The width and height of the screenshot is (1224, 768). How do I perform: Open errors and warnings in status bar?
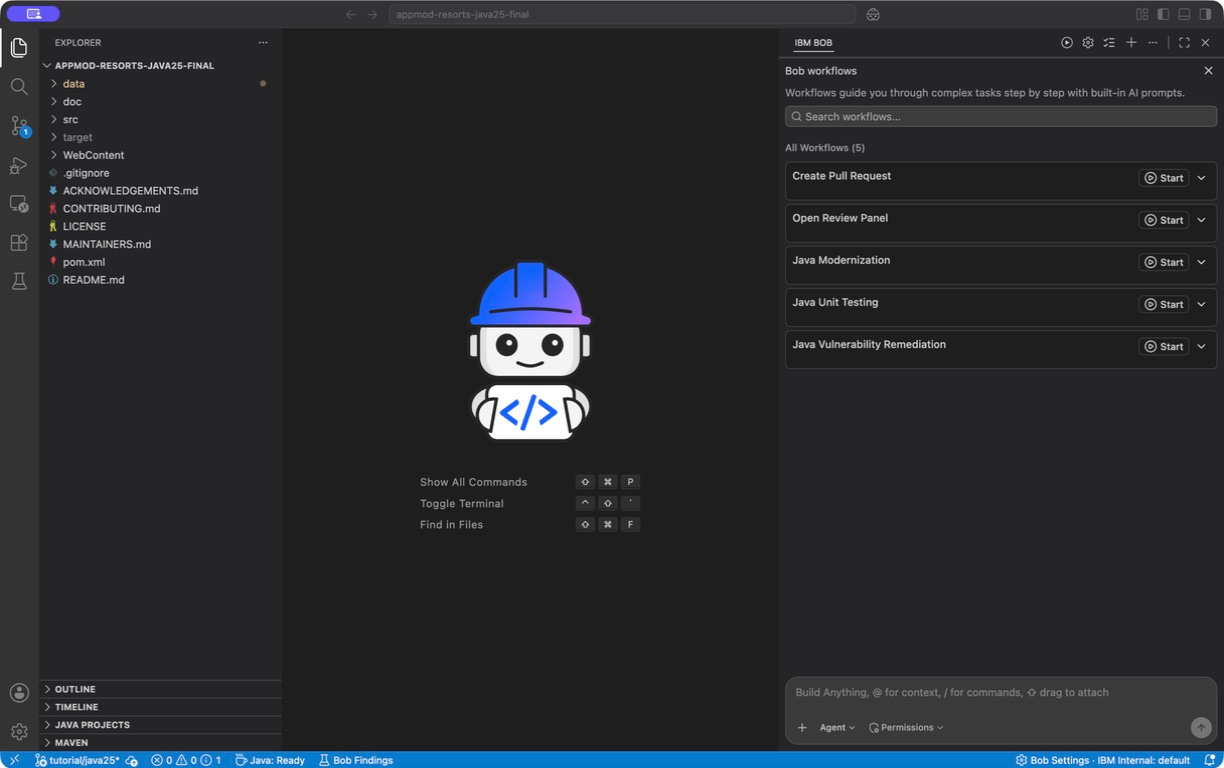[x=186, y=760]
